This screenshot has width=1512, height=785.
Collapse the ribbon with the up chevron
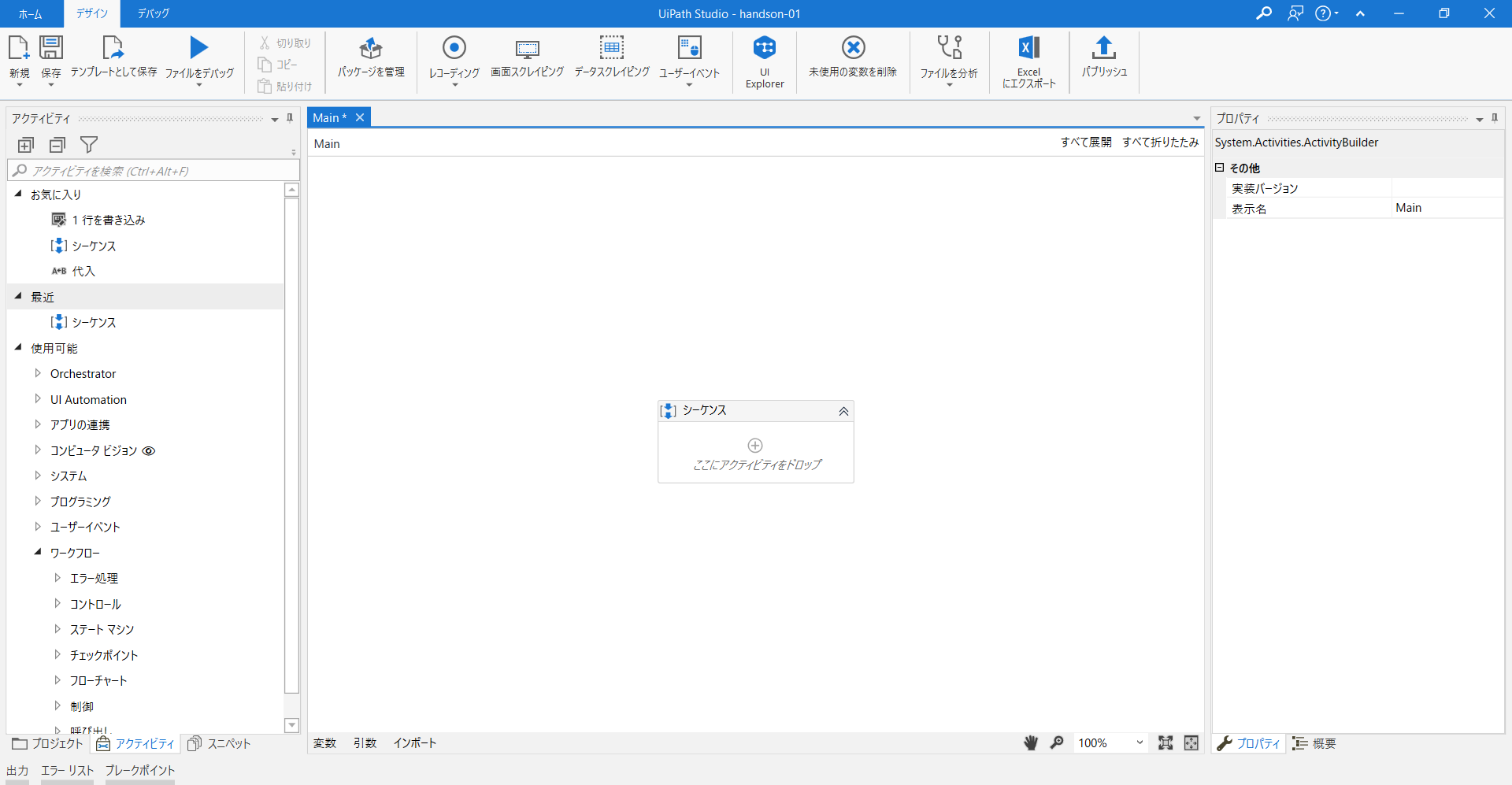pos(1360,13)
